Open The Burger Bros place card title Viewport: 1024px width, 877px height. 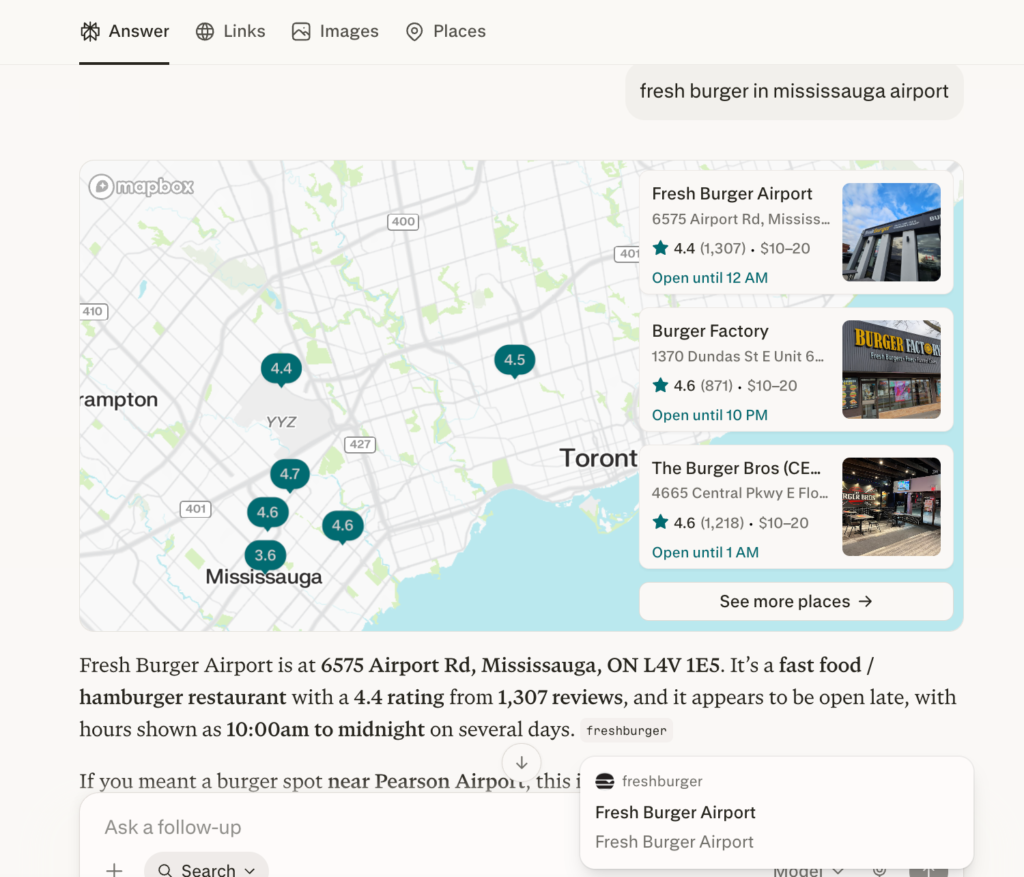(736, 468)
